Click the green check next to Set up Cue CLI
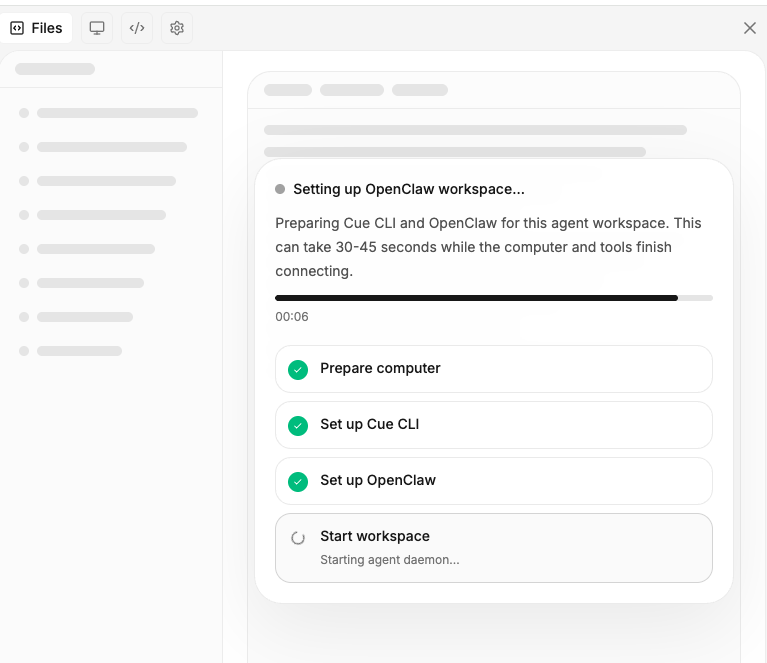 click(298, 425)
